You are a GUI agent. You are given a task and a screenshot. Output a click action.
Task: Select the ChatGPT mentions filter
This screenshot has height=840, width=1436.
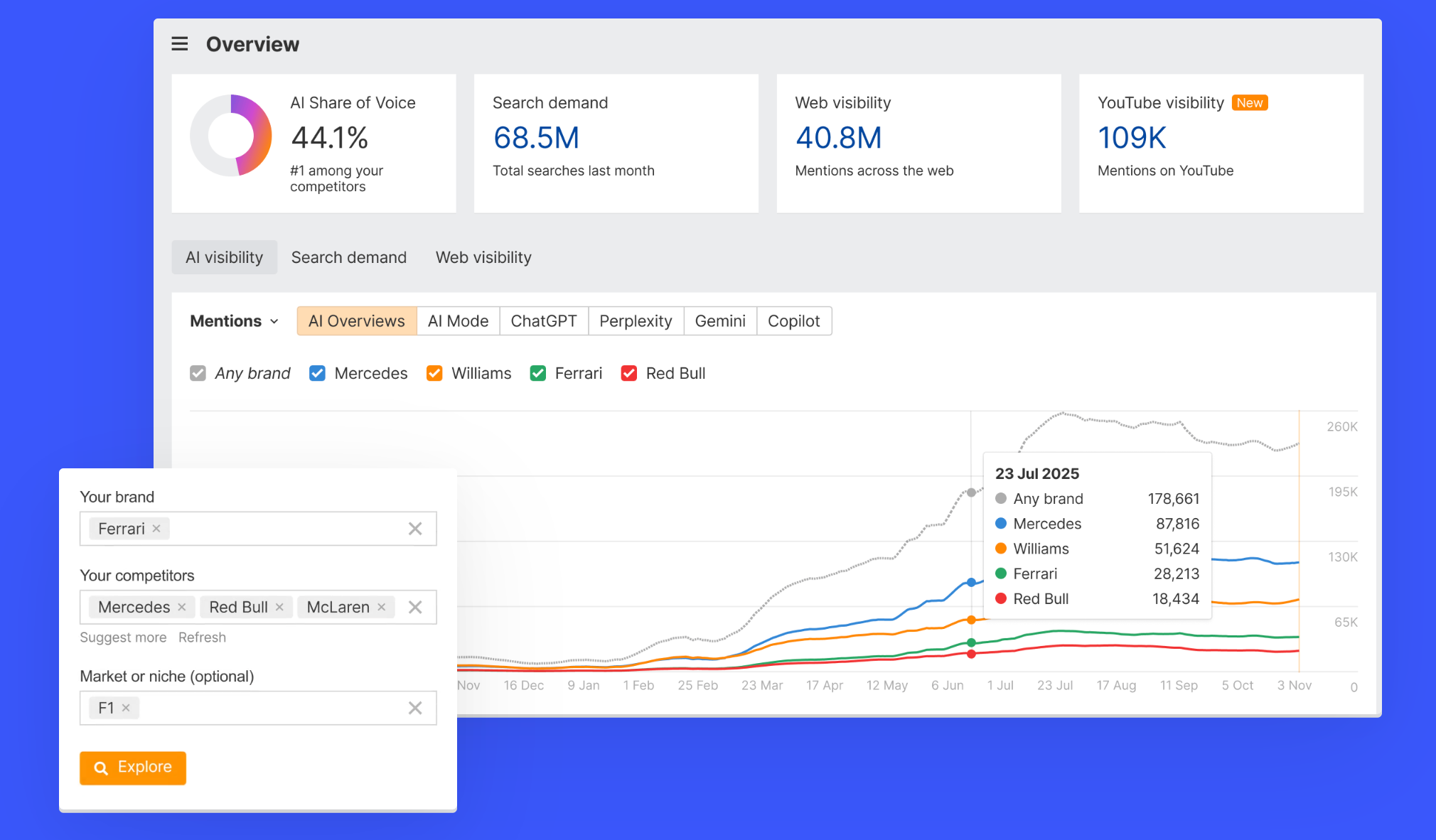tap(544, 321)
